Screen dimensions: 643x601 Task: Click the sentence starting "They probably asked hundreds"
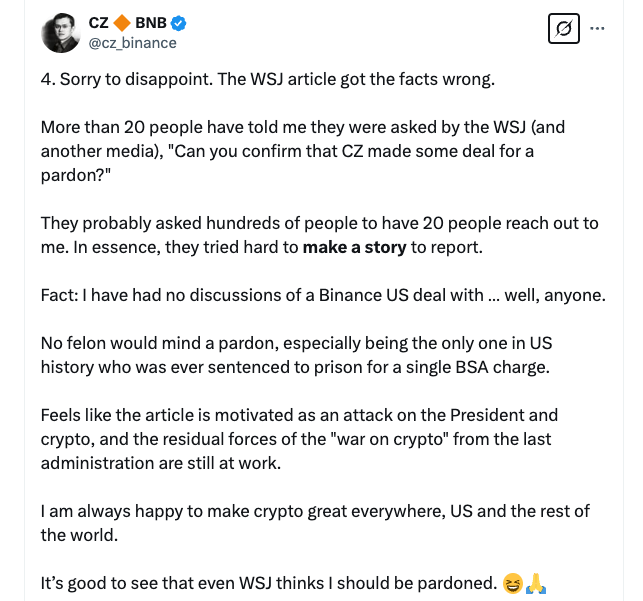(x=318, y=222)
